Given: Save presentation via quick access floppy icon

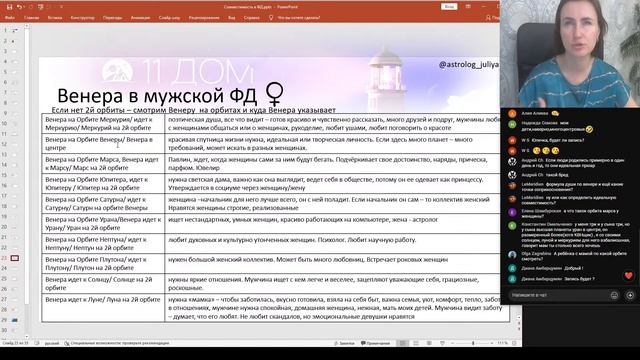Looking at the screenshot, I should coord(9,7).
